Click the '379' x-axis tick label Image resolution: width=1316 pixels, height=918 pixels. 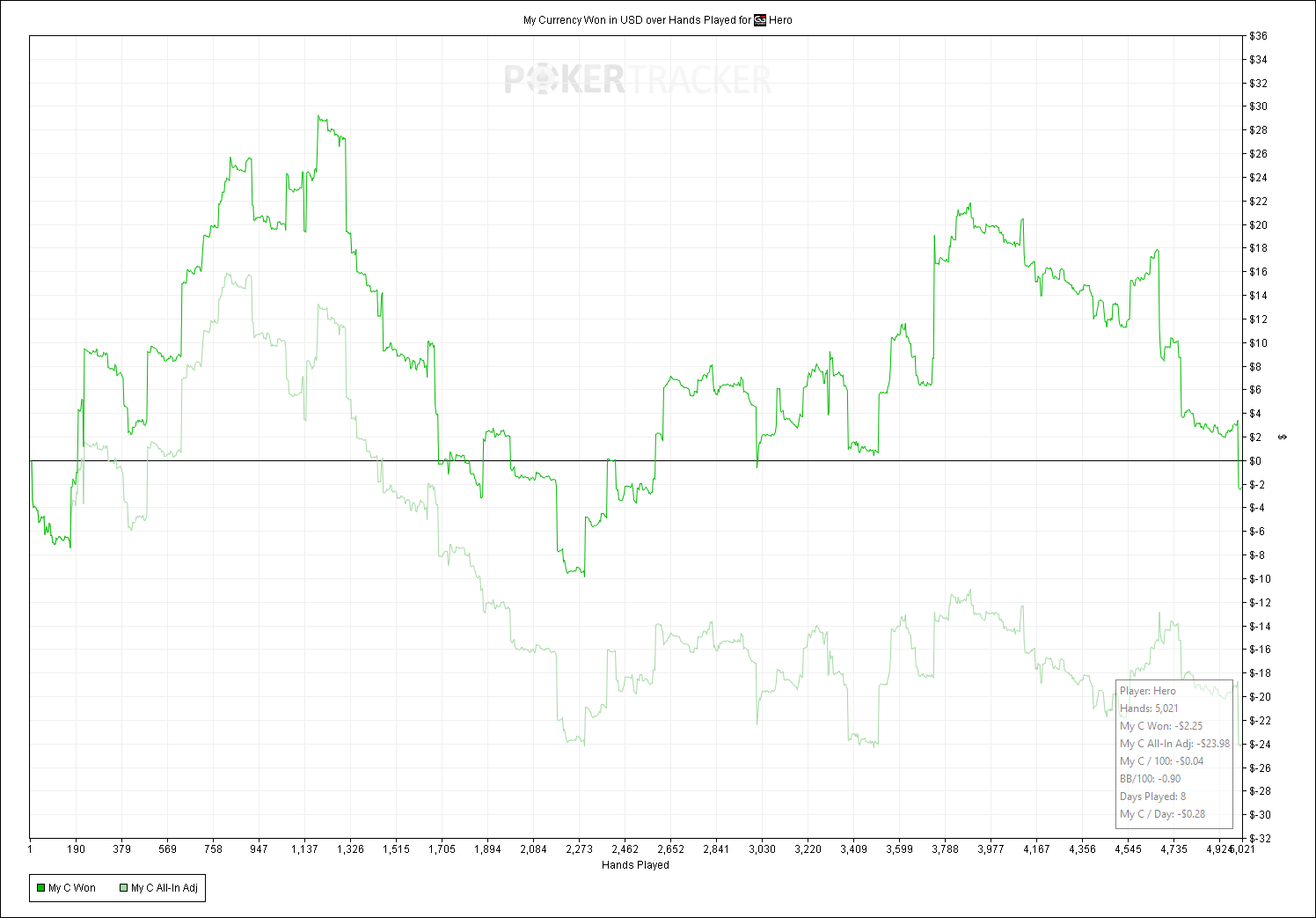pos(122,849)
